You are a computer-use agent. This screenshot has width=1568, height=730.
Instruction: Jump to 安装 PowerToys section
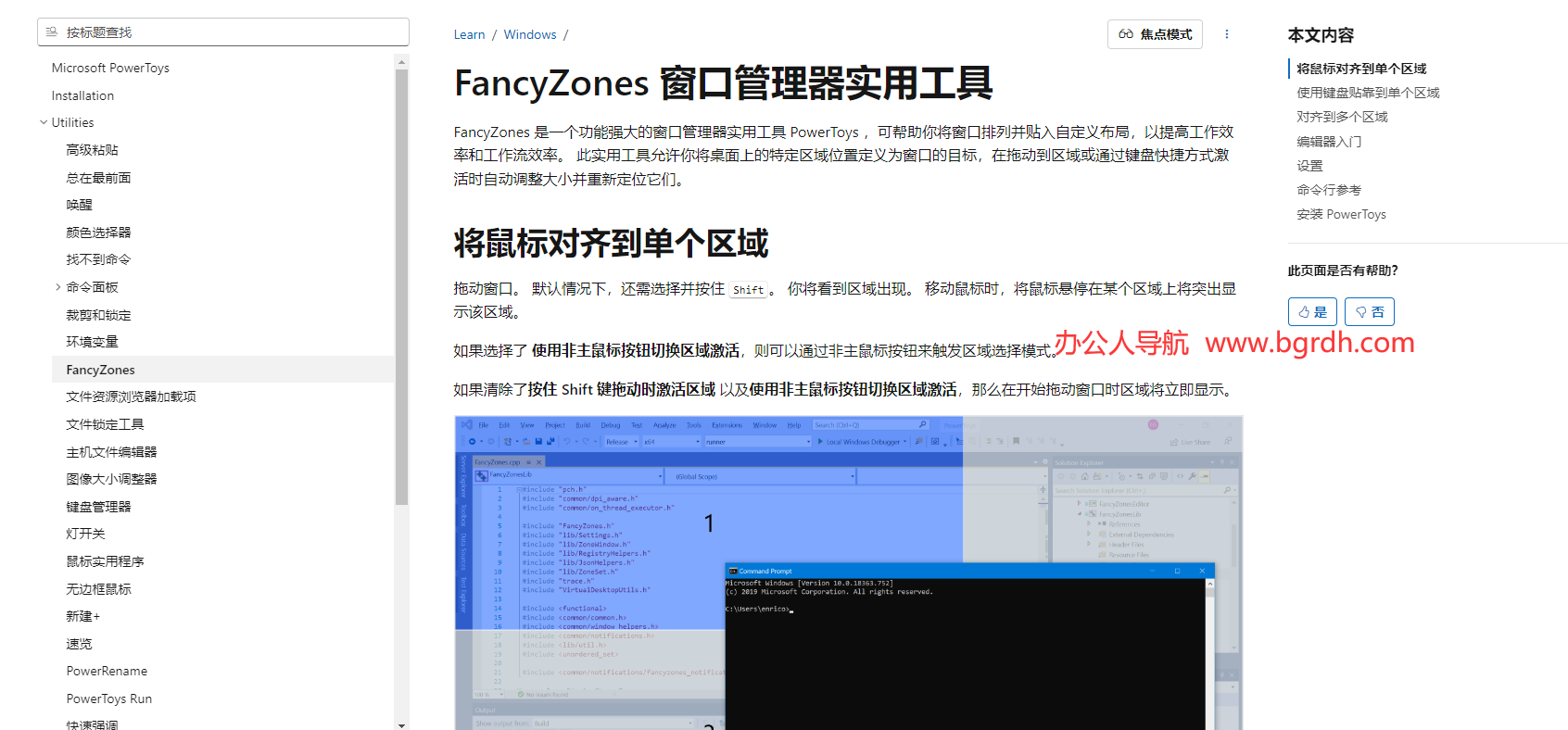click(x=1341, y=214)
